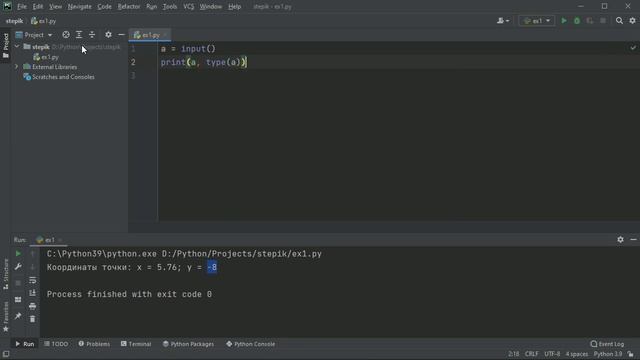Click inspection checkmark at editor top-right
The image size is (640, 360).
tap(633, 48)
